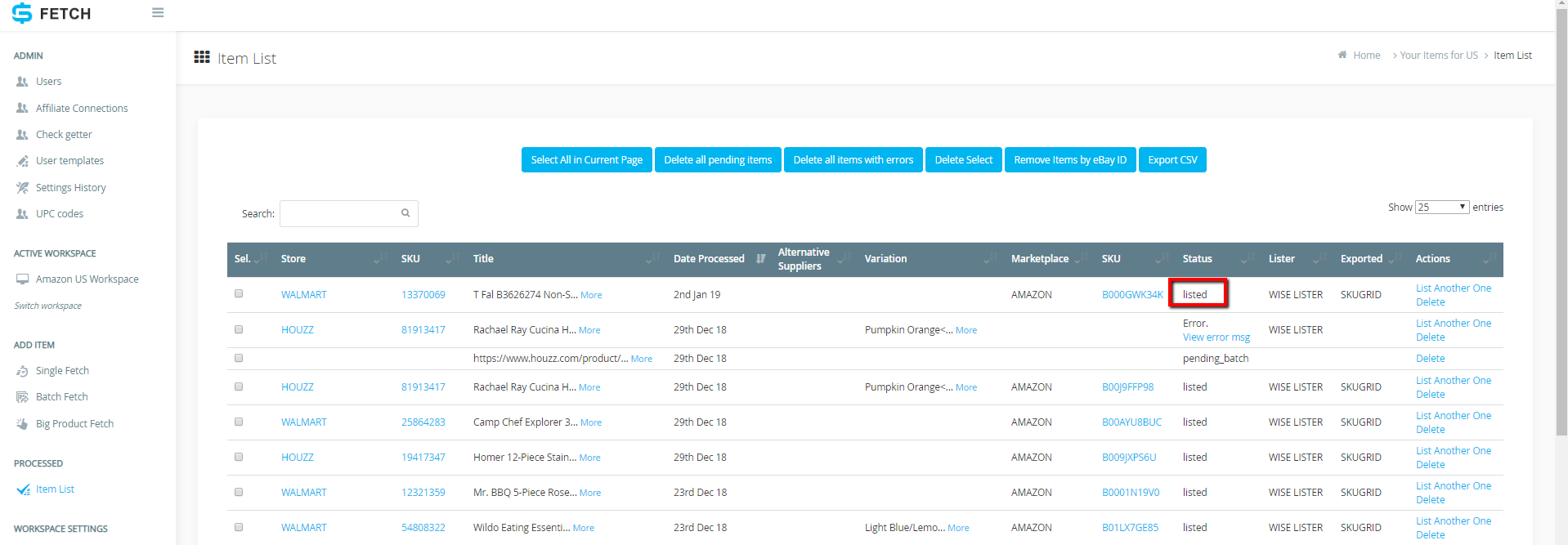
Task: Select checkbox for B00J9FFP98 row
Action: point(239,386)
